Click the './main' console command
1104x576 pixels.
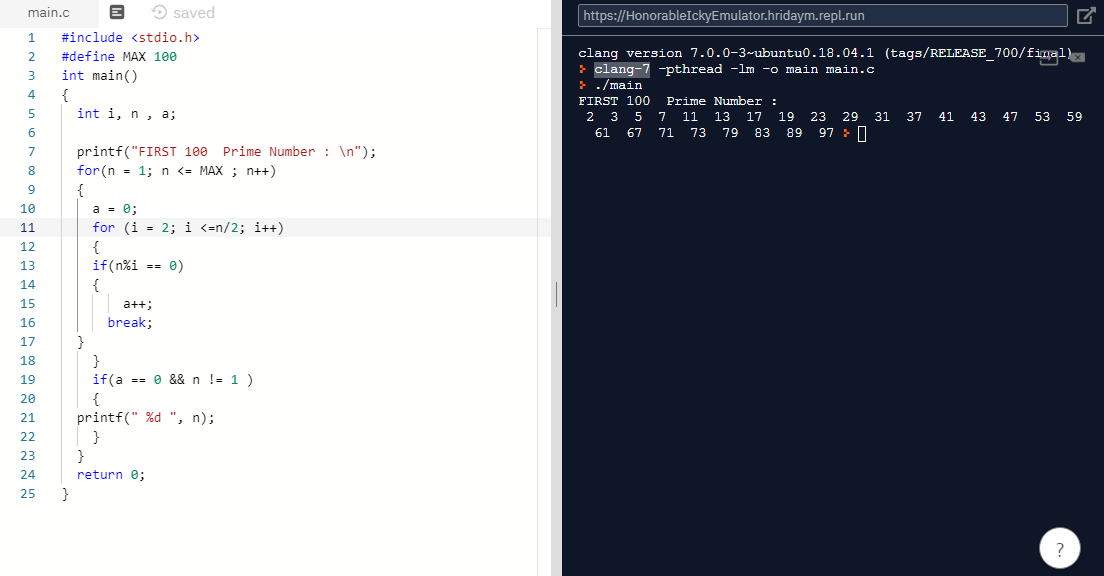[x=618, y=85]
